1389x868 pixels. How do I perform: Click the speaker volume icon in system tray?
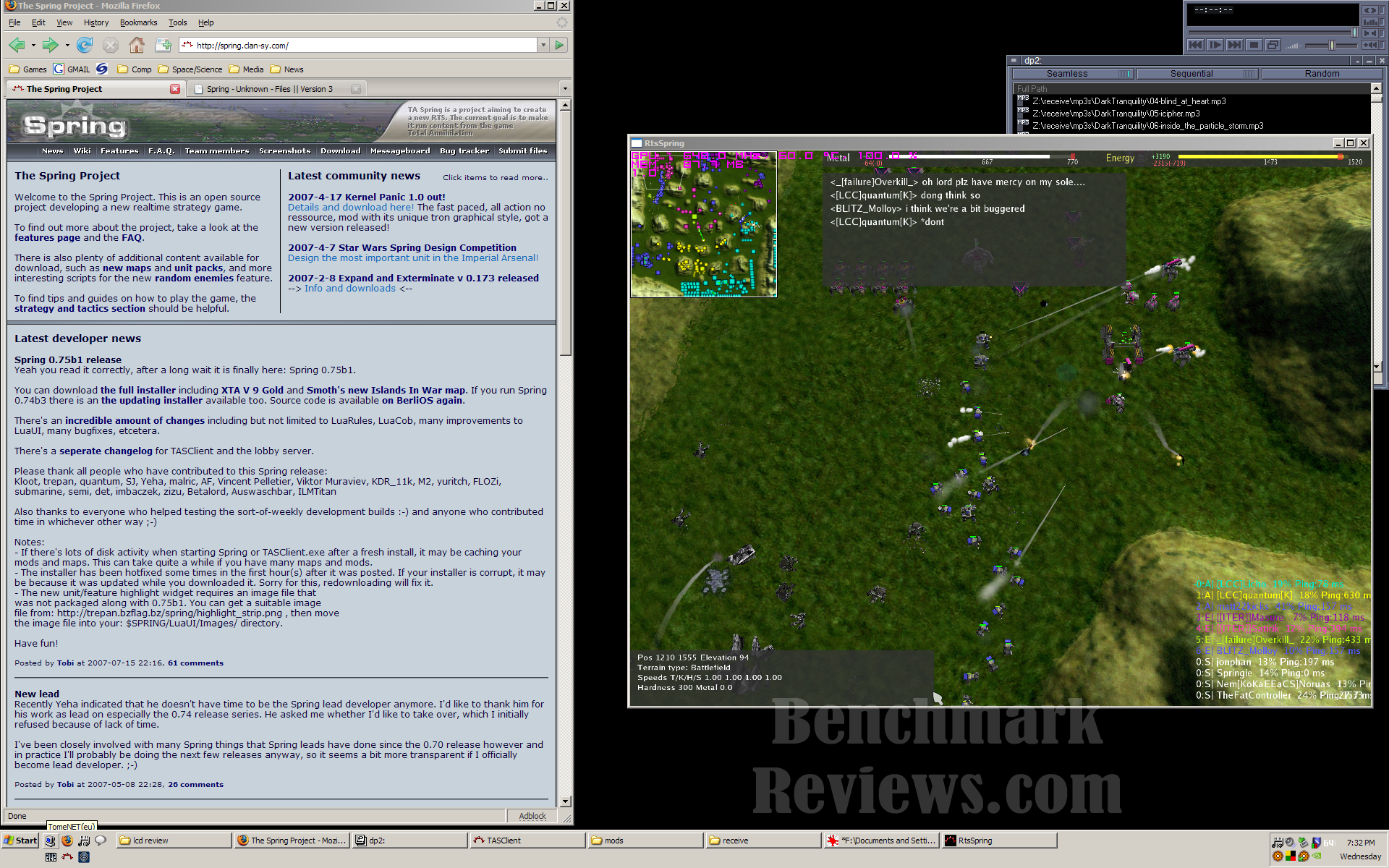point(1290,843)
